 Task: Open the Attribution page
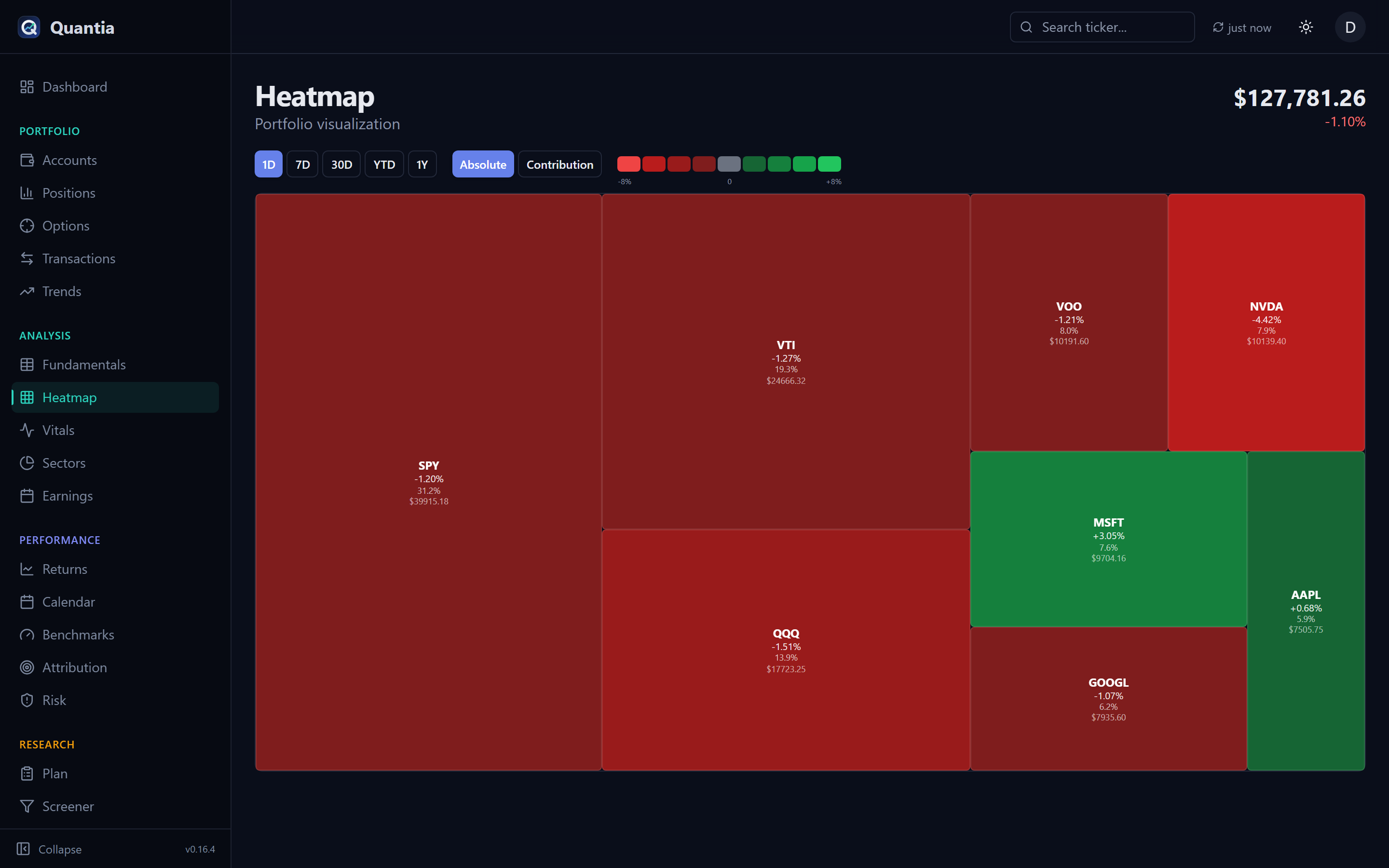click(x=115, y=667)
